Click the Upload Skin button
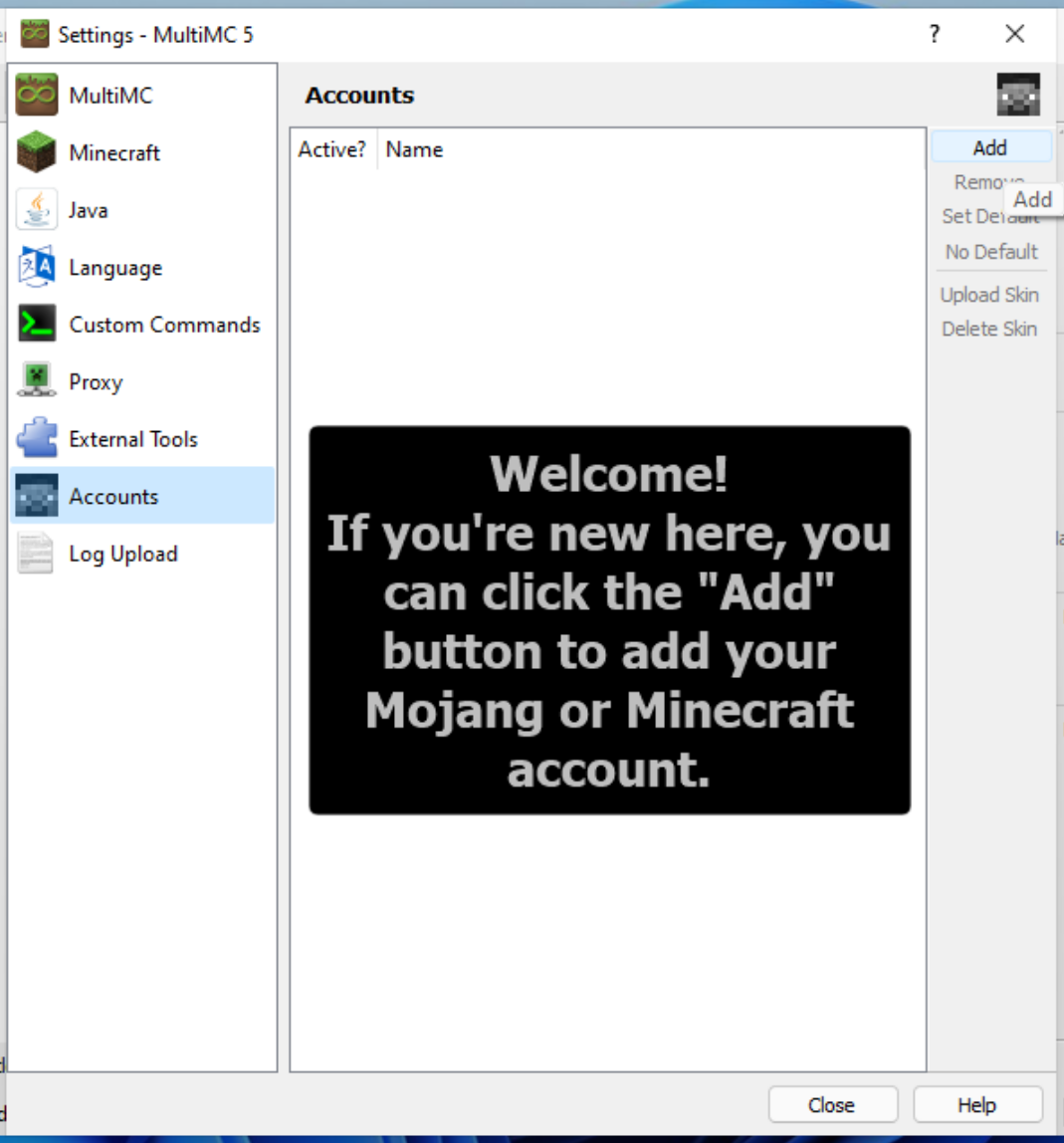1064x1143 pixels. pos(989,295)
